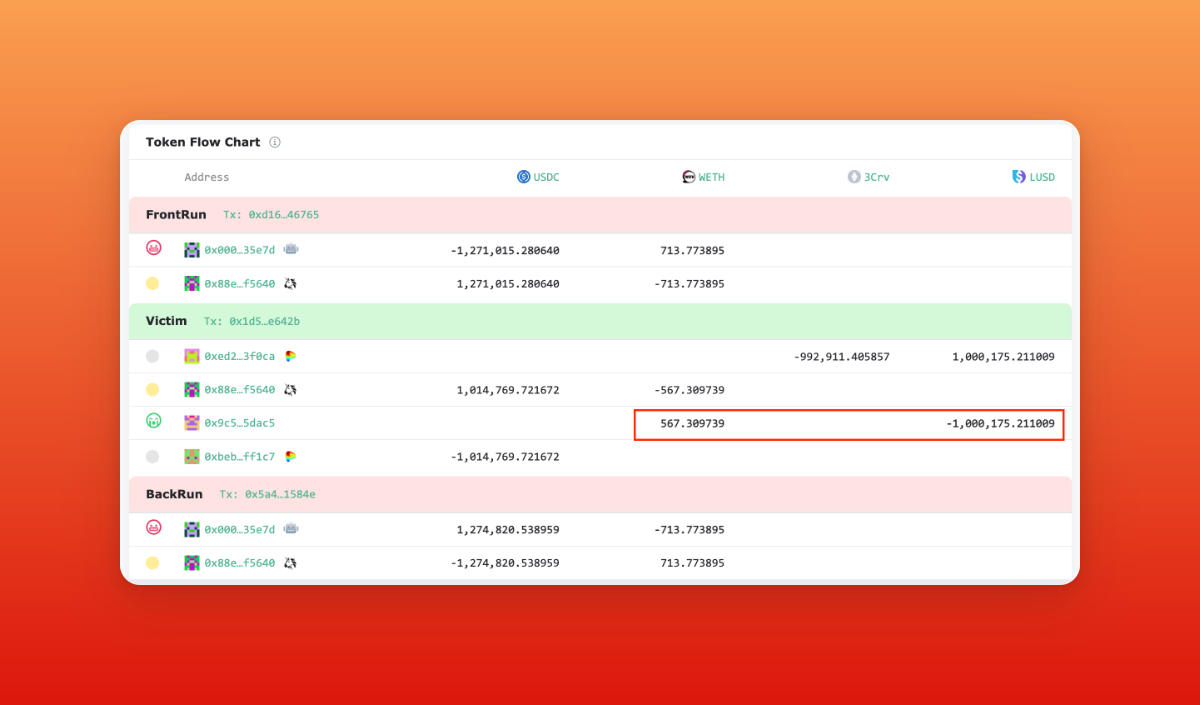Open address 0xed2…3f0ca
Viewport: 1200px width, 705px height.
240,356
